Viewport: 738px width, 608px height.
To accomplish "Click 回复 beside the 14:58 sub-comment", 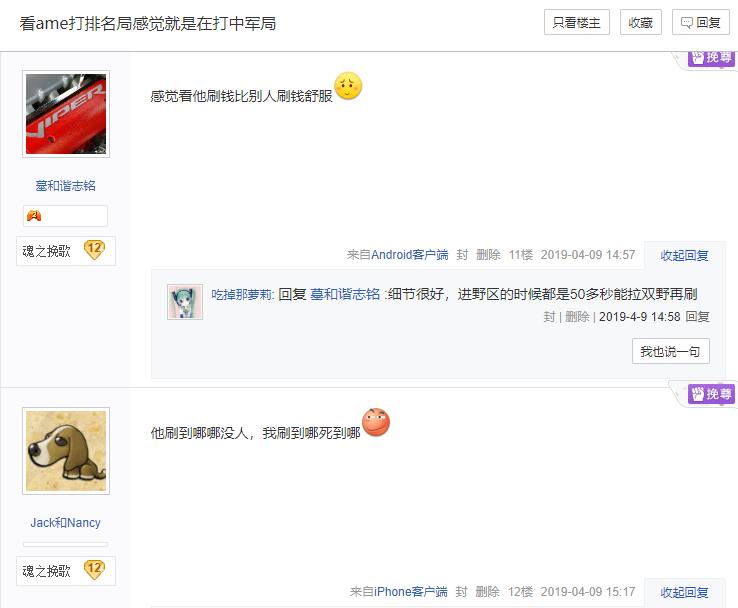I will click(x=698, y=317).
